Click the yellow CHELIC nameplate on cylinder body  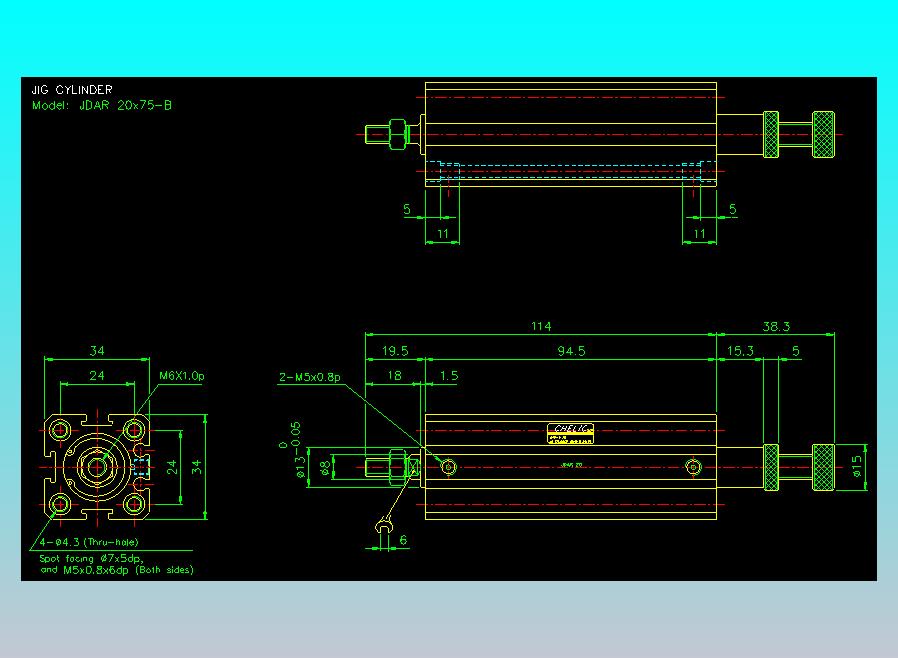tap(570, 434)
